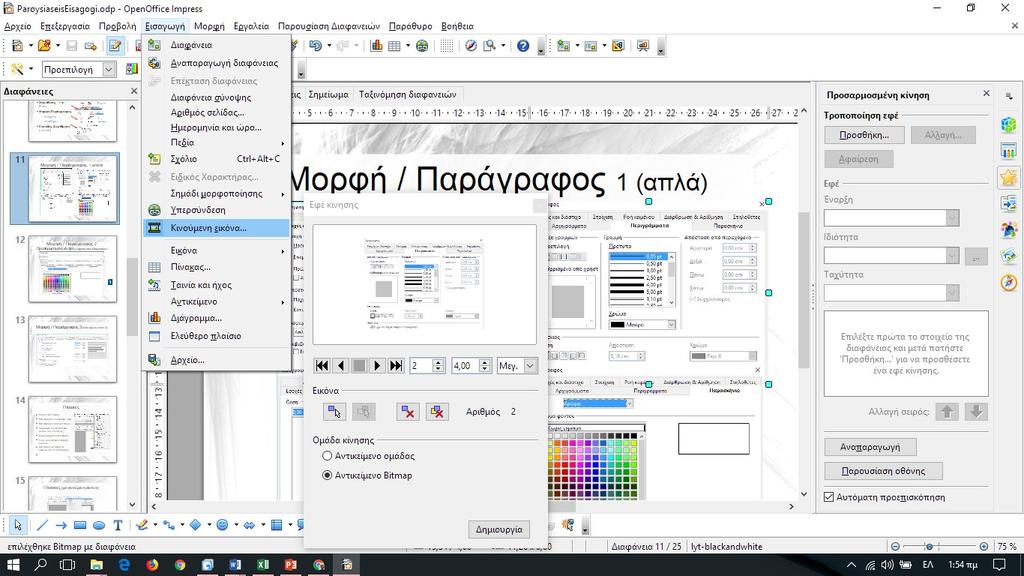This screenshot has height=576, width=1024.
Task: Open Παρουσίαση Διαφανειών menu
Action: click(x=328, y=26)
